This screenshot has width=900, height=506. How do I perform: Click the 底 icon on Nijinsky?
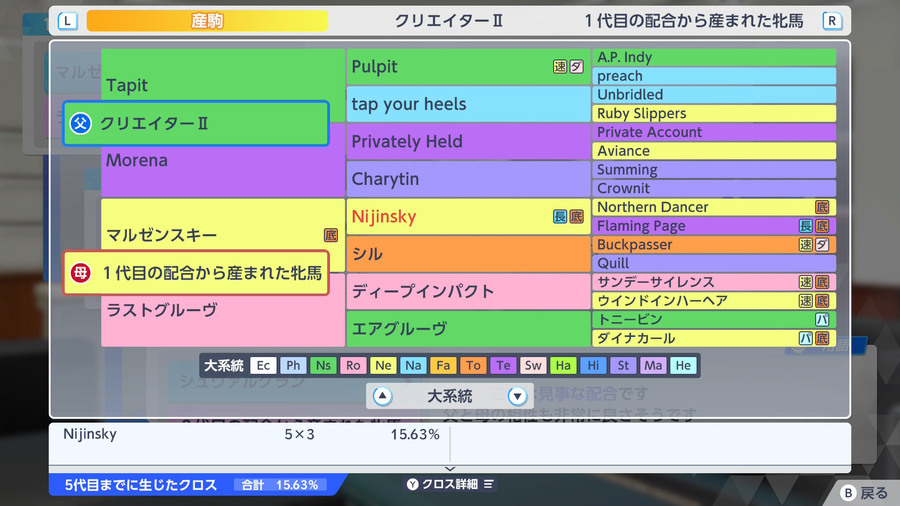[576, 216]
